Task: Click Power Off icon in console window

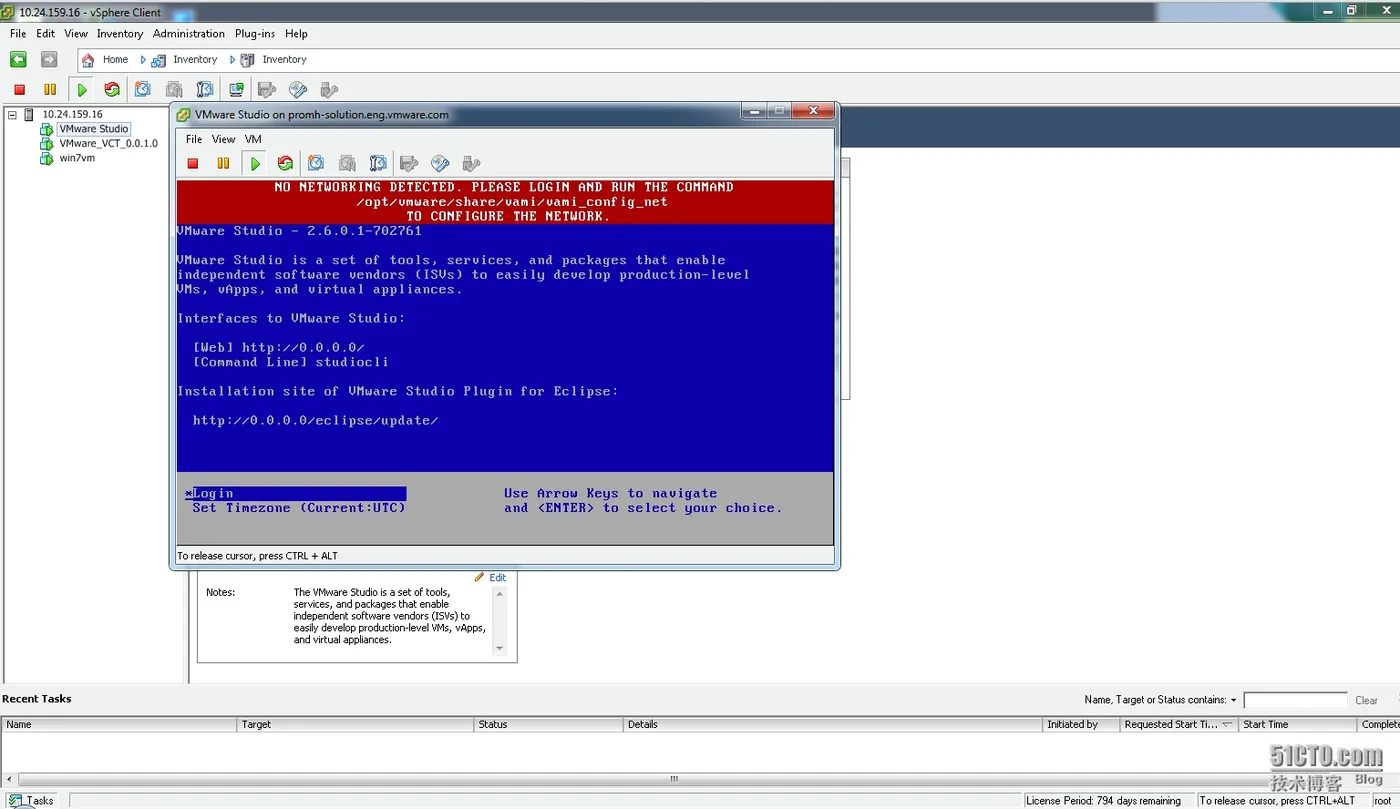Action: (193, 163)
